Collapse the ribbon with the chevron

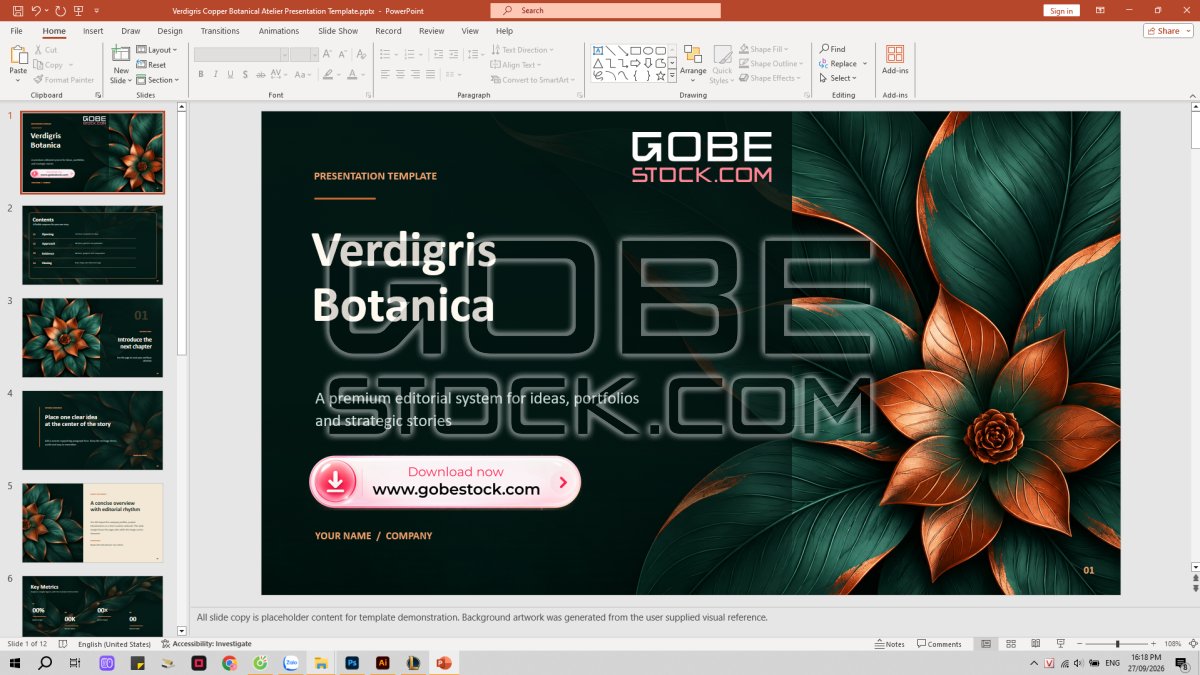coord(1191,95)
